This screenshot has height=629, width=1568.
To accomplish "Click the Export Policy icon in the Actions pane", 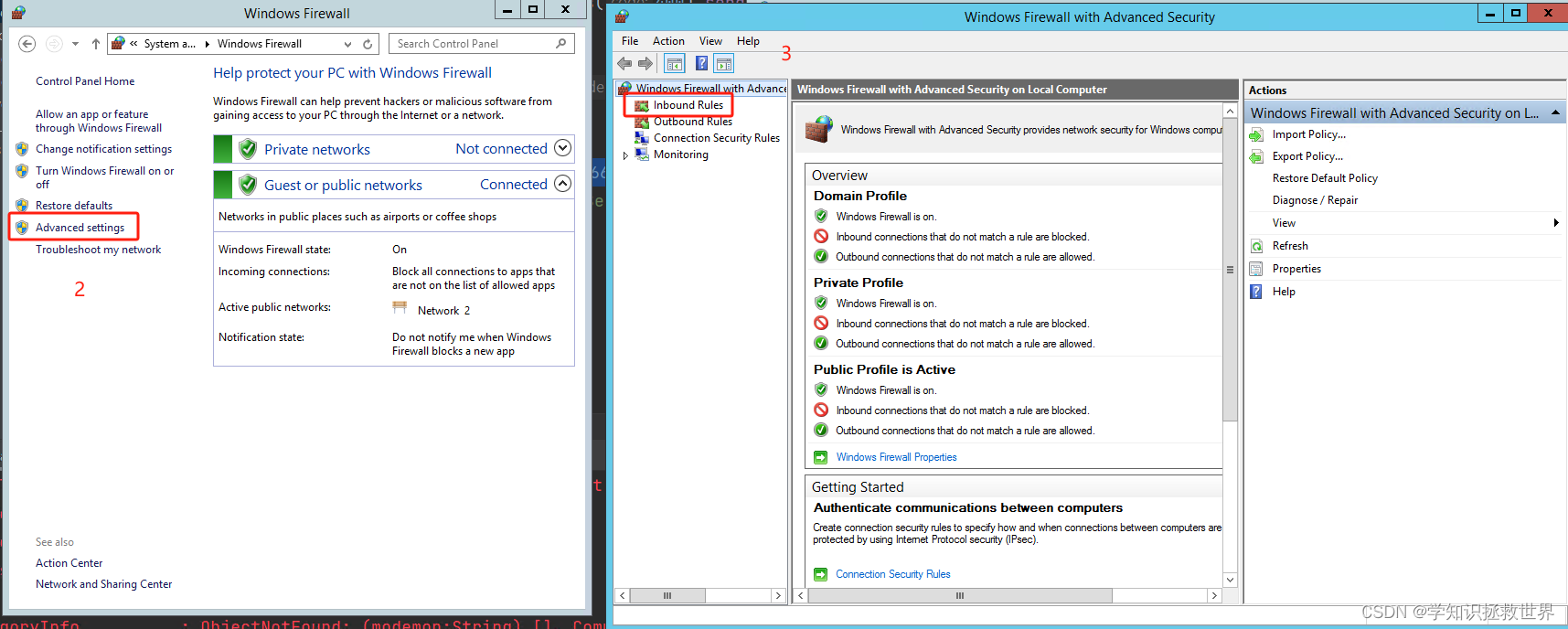I will pos(1257,156).
